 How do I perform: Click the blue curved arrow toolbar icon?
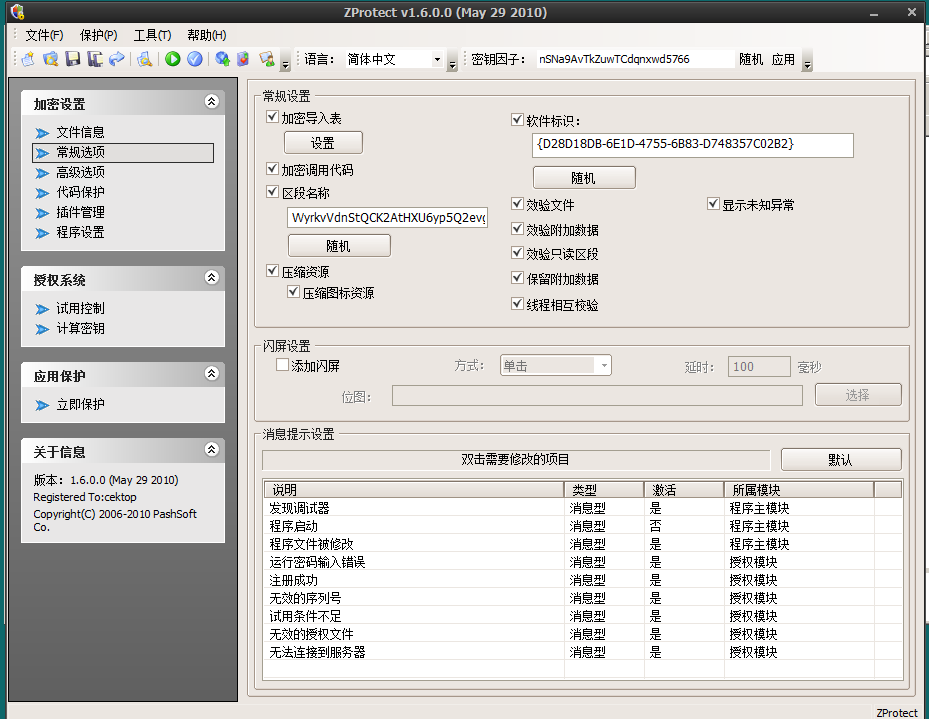[x=116, y=58]
